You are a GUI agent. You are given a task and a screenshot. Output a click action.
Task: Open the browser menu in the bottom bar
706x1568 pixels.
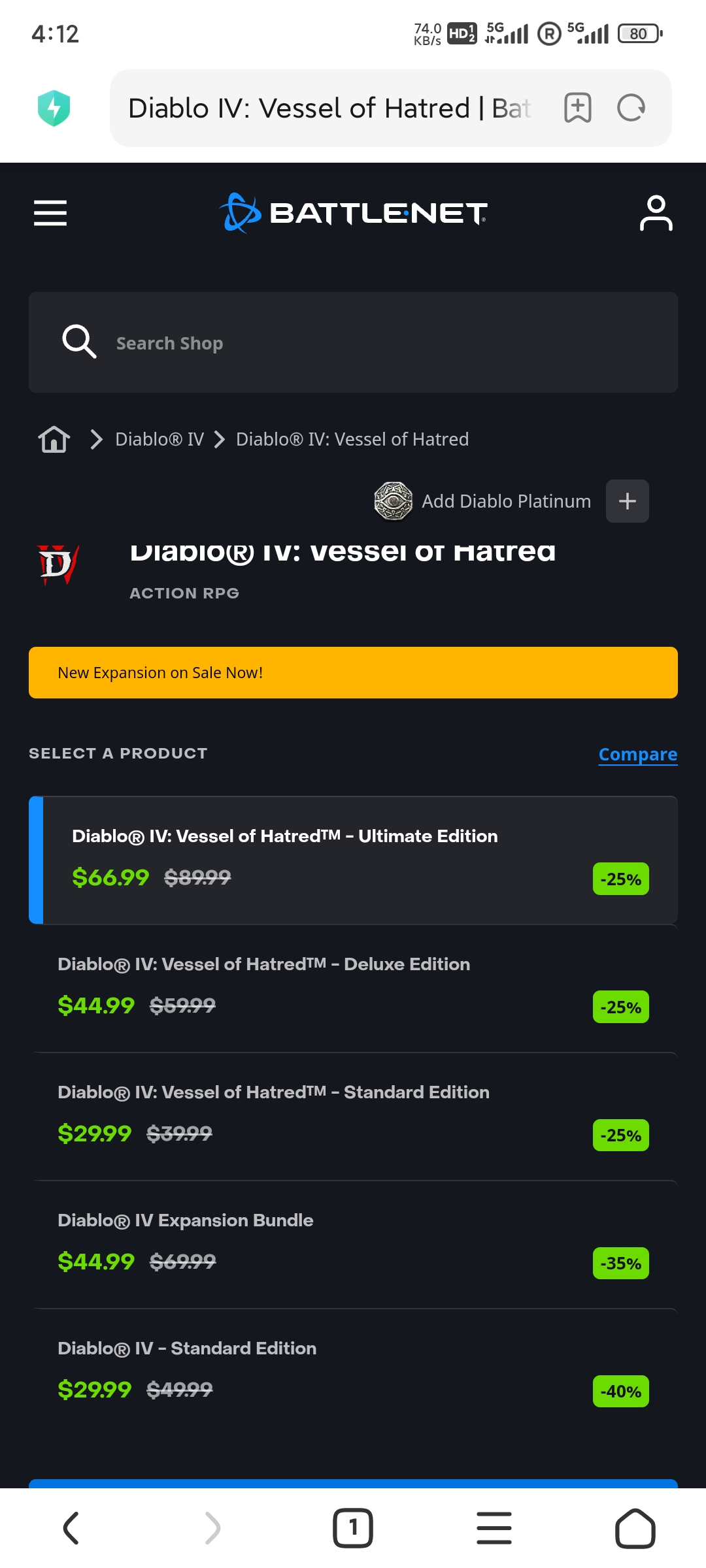click(x=494, y=1528)
